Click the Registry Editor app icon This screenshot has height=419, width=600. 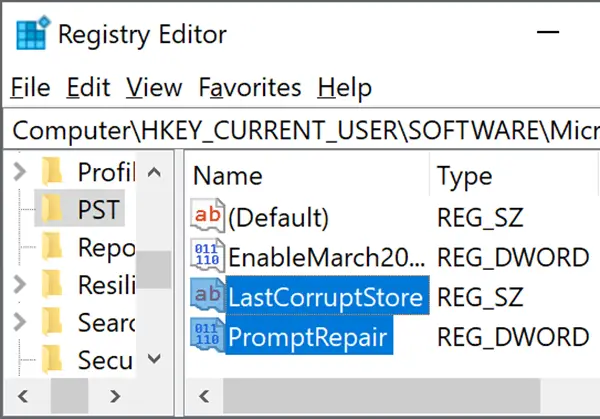click(x=33, y=33)
